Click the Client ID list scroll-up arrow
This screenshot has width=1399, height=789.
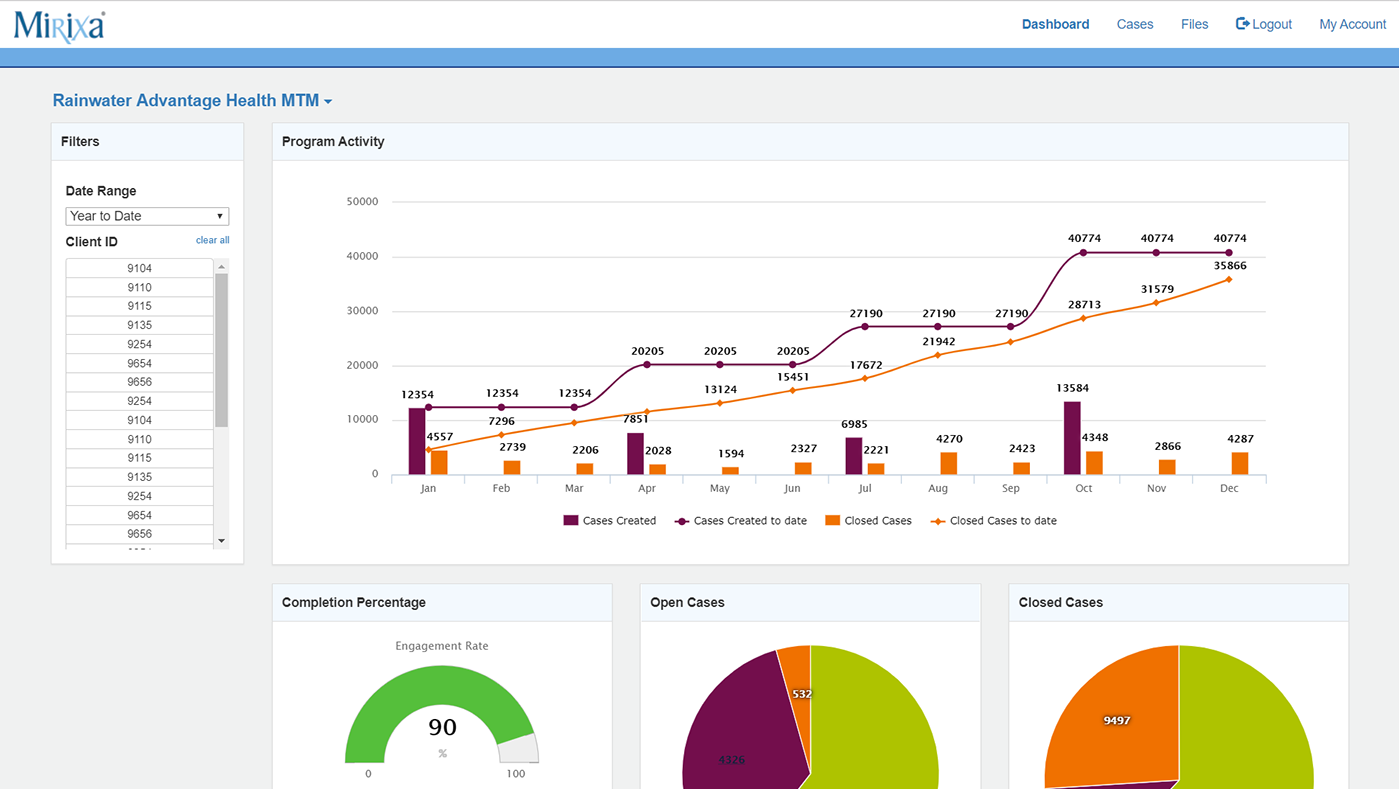click(x=221, y=267)
